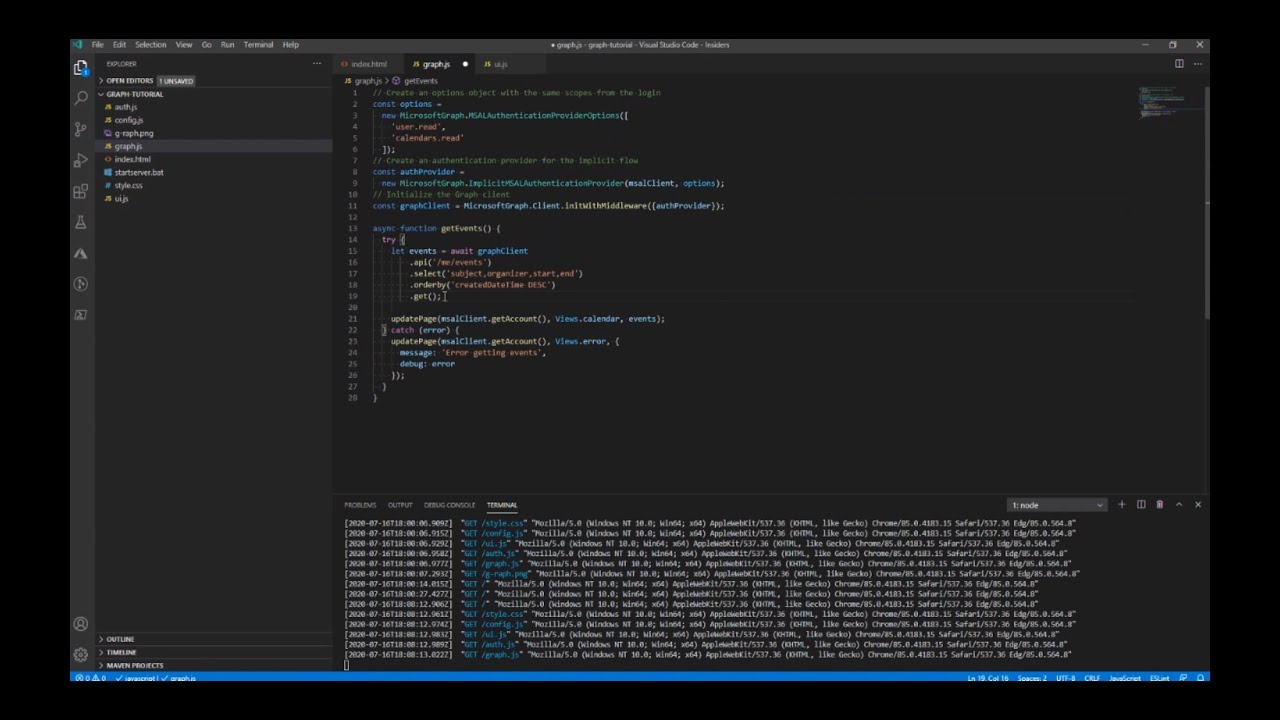
Task: Open auth.js in the Explorer
Action: pyautogui.click(x=125, y=107)
